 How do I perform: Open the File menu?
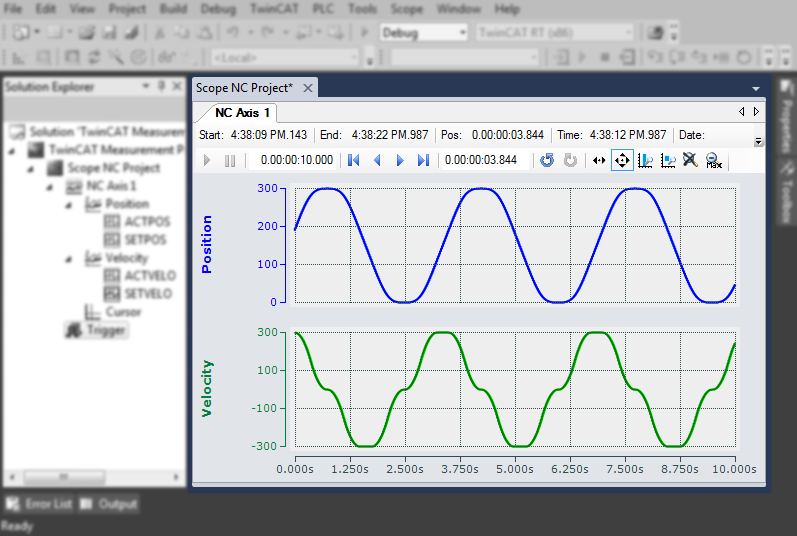point(13,9)
